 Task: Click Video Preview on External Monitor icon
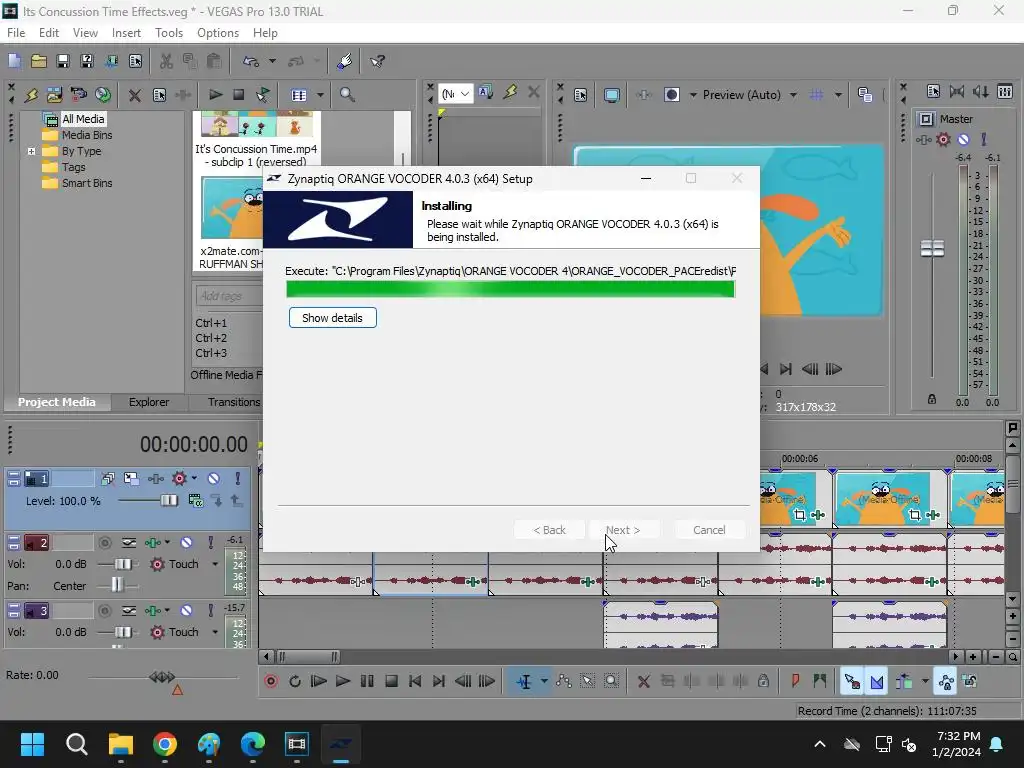tap(612, 95)
